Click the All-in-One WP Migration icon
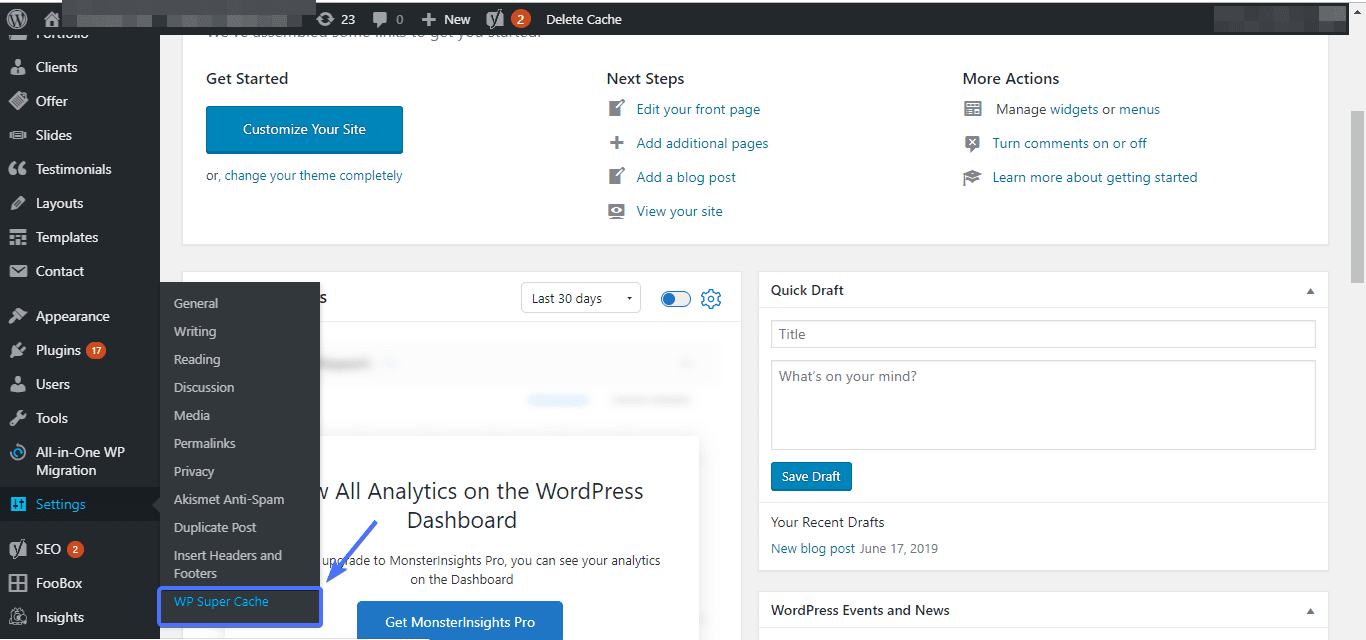This screenshot has height=640, width=1366. (x=18, y=452)
